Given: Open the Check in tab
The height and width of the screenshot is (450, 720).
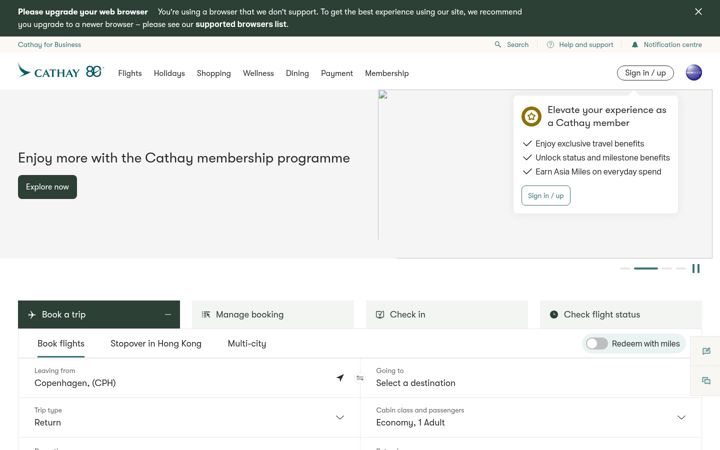Looking at the screenshot, I should 447,315.
